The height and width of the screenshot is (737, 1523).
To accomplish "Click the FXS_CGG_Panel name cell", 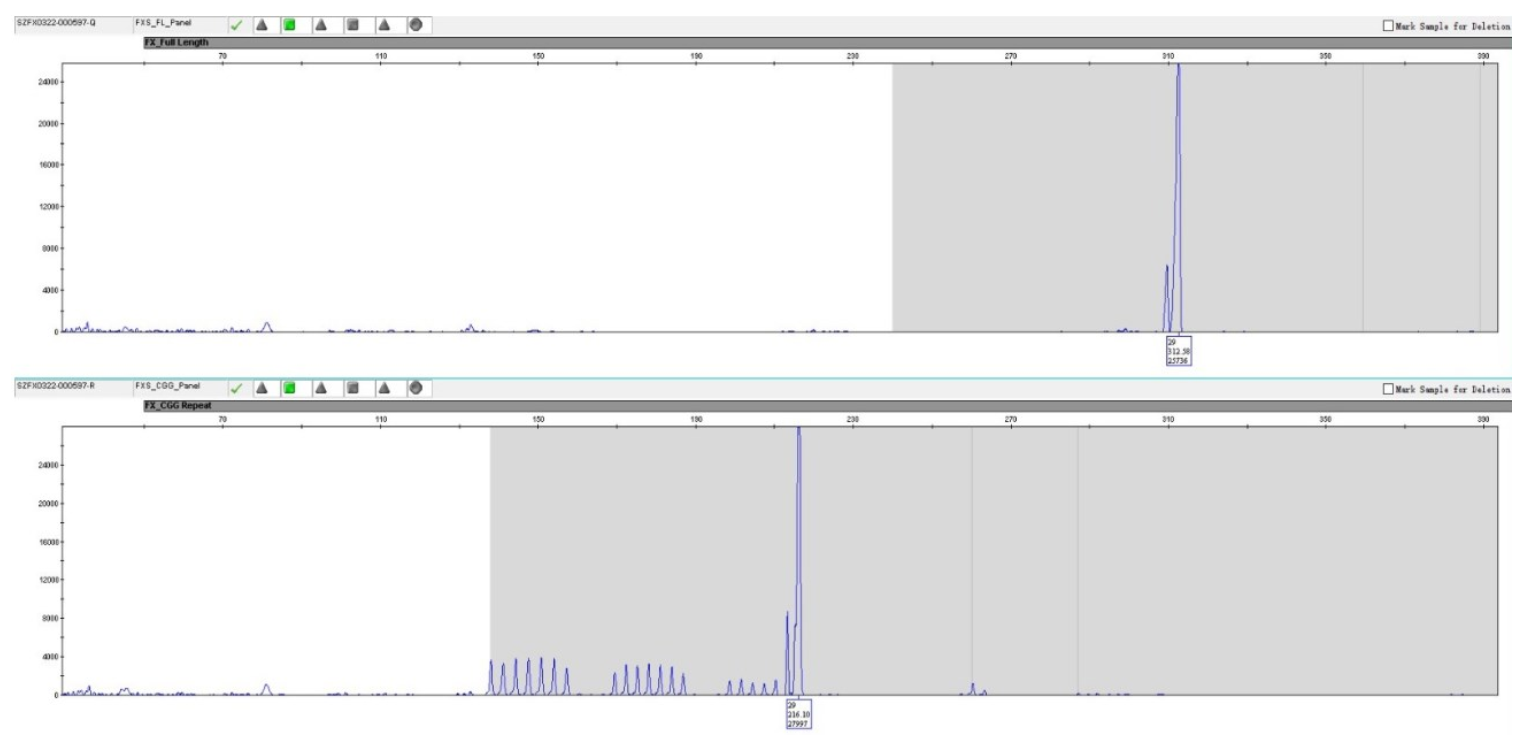I will (165, 384).
